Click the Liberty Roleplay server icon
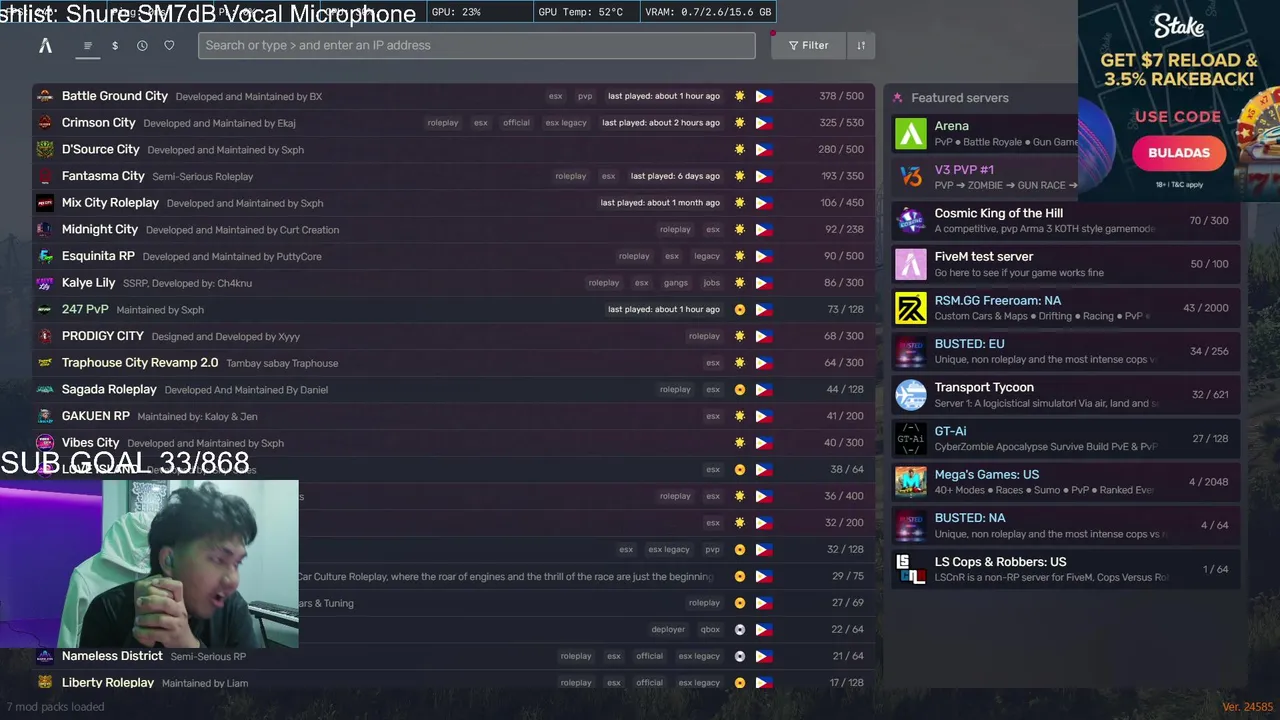This screenshot has height=720, width=1280. point(45,682)
